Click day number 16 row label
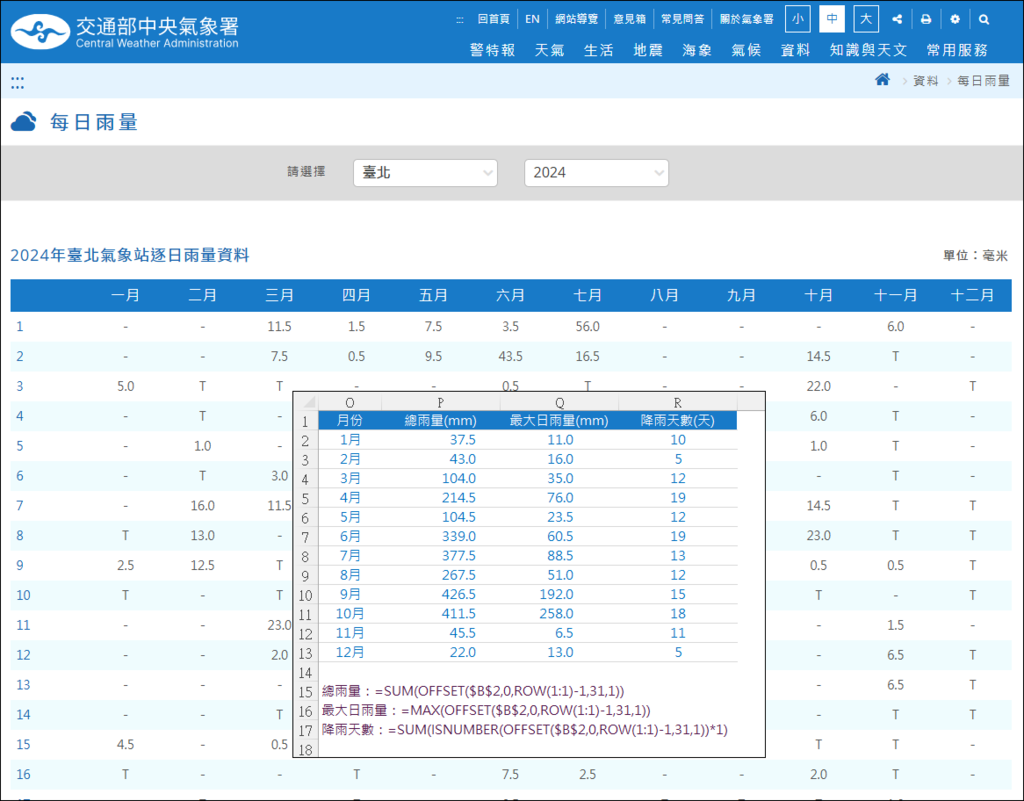 tap(24, 774)
